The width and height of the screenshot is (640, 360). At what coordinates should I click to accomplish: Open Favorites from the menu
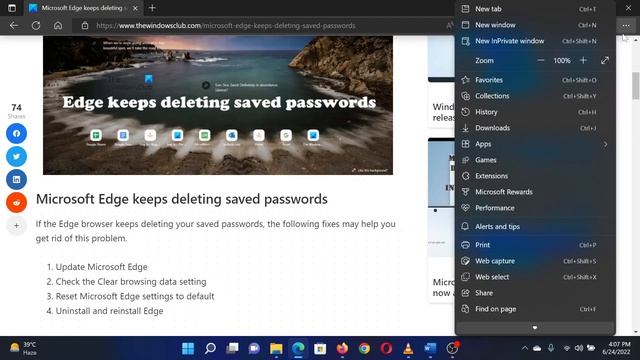click(535, 80)
